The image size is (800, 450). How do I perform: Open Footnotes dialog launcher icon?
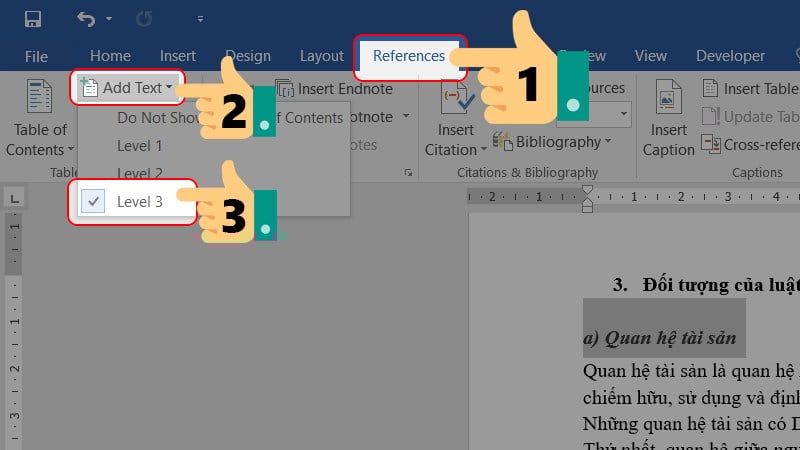coord(408,172)
